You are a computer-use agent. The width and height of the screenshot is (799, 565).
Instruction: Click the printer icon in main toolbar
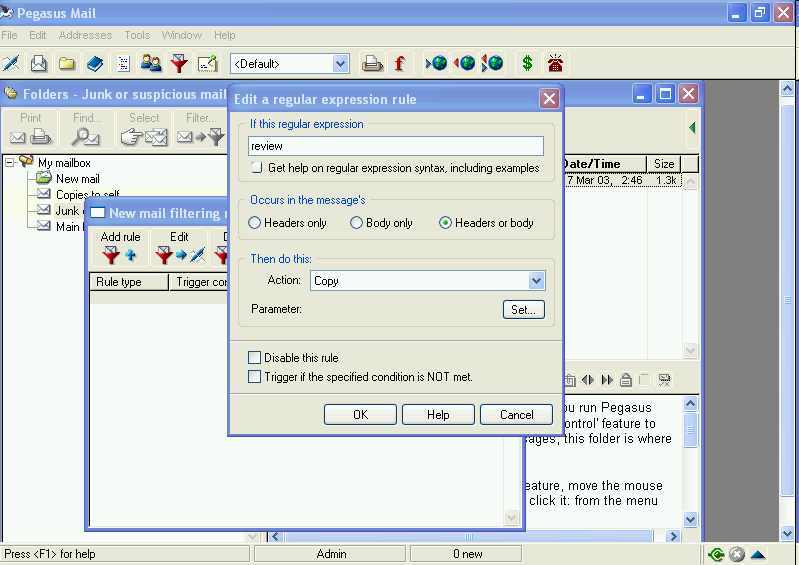tap(372, 64)
